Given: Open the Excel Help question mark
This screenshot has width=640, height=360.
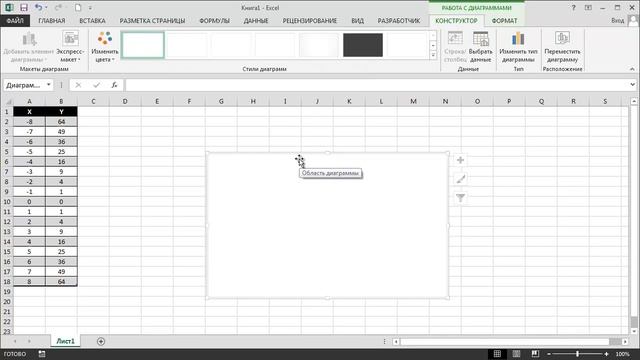Looking at the screenshot, I should click(x=573, y=8).
